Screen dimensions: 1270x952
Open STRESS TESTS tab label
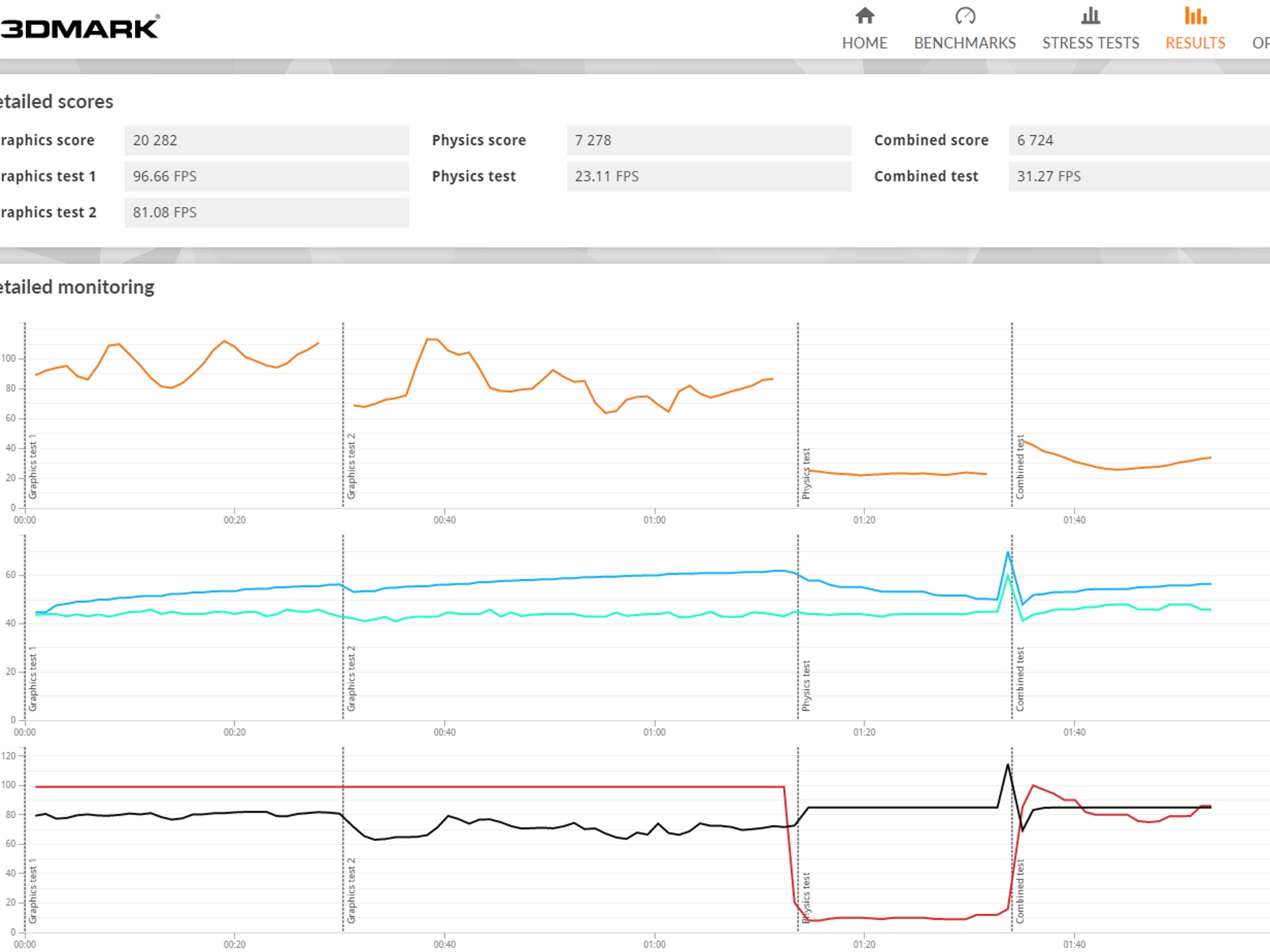click(x=1090, y=43)
